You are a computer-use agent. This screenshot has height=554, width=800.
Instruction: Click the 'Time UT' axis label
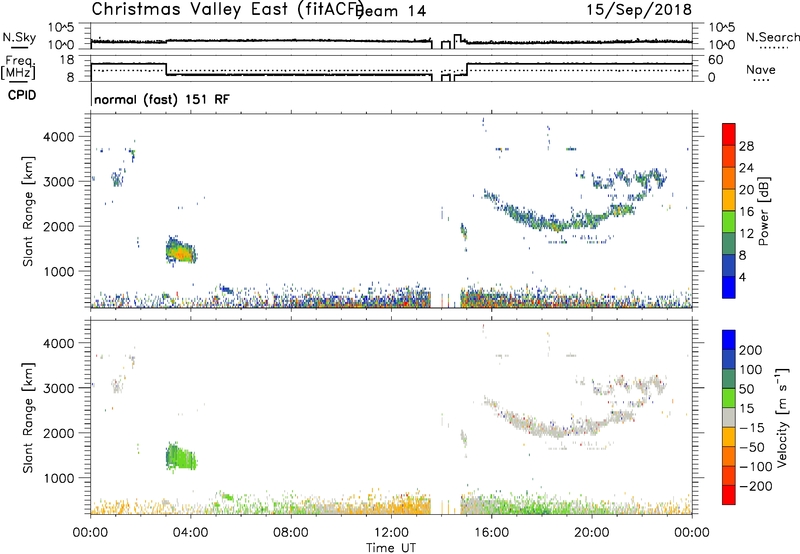pyautogui.click(x=391, y=548)
